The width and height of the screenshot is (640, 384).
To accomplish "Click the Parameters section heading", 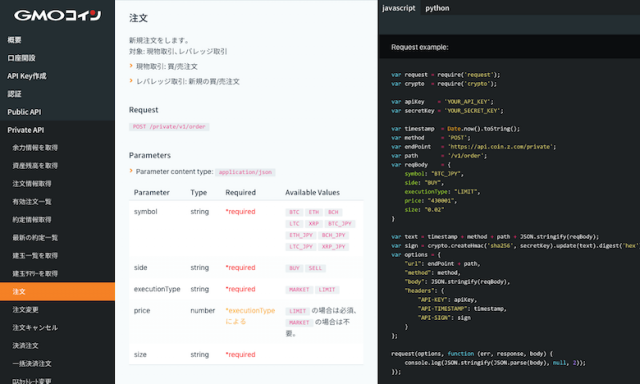I will [x=150, y=155].
